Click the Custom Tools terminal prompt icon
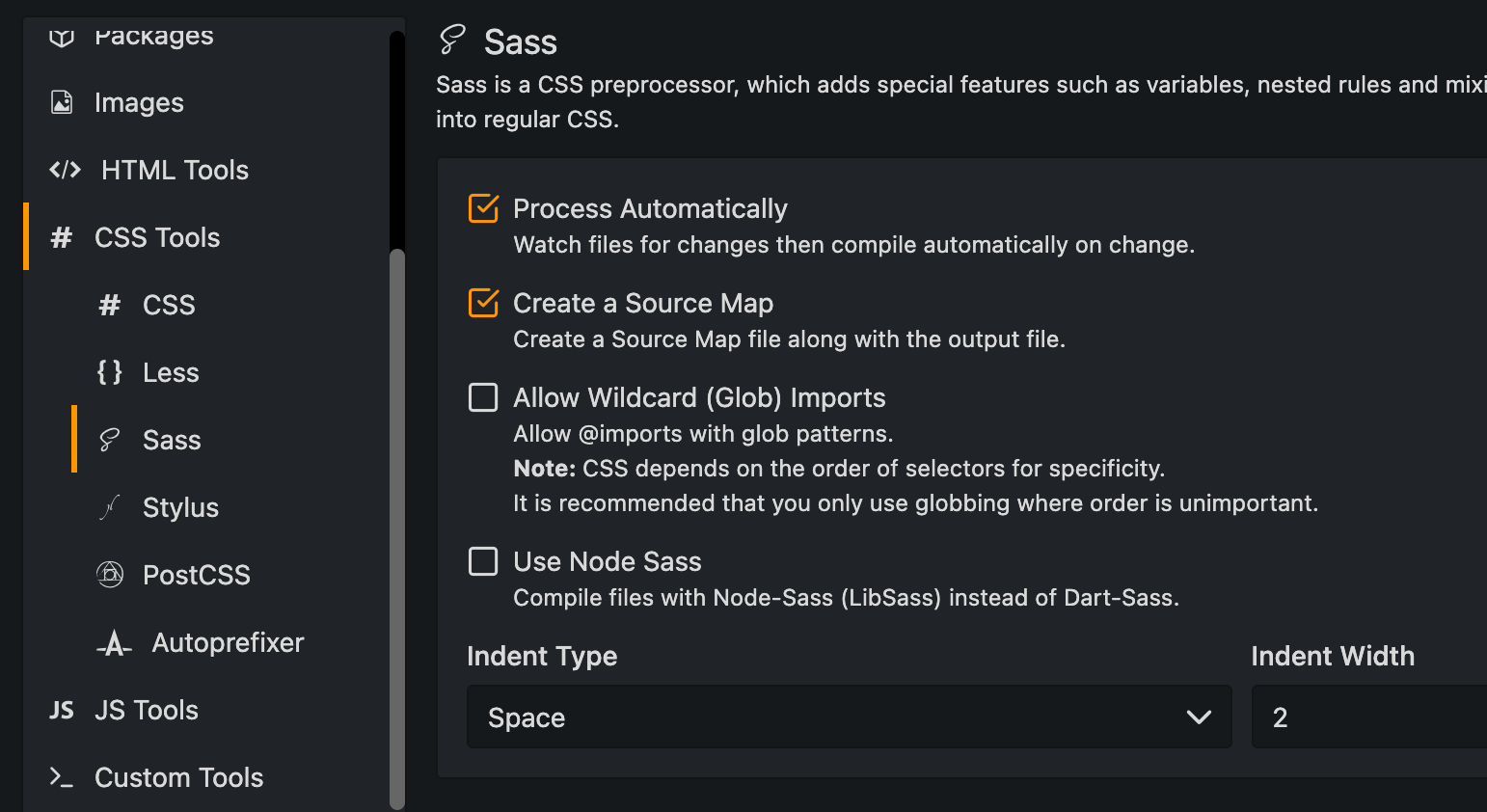The width and height of the screenshot is (1487, 812). tap(62, 777)
